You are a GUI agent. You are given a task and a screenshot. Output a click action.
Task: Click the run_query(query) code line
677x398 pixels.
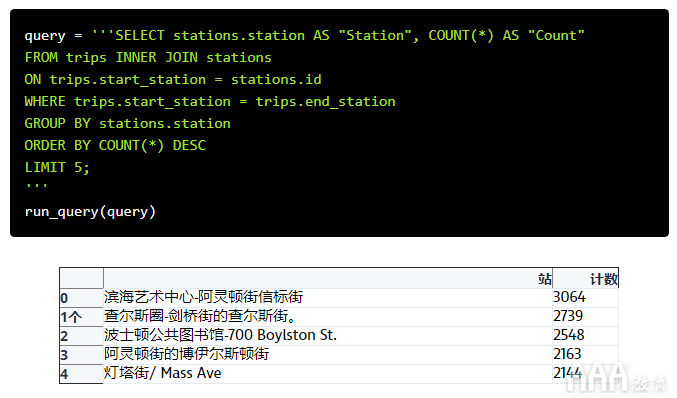tap(90, 212)
